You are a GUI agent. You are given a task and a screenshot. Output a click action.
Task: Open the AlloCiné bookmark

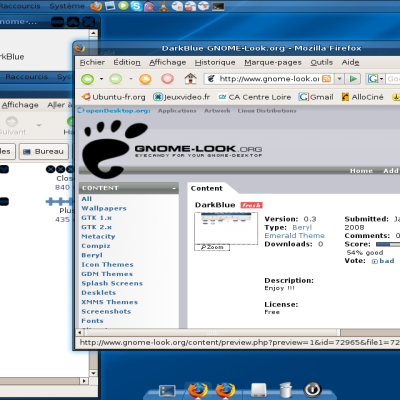click(363, 97)
